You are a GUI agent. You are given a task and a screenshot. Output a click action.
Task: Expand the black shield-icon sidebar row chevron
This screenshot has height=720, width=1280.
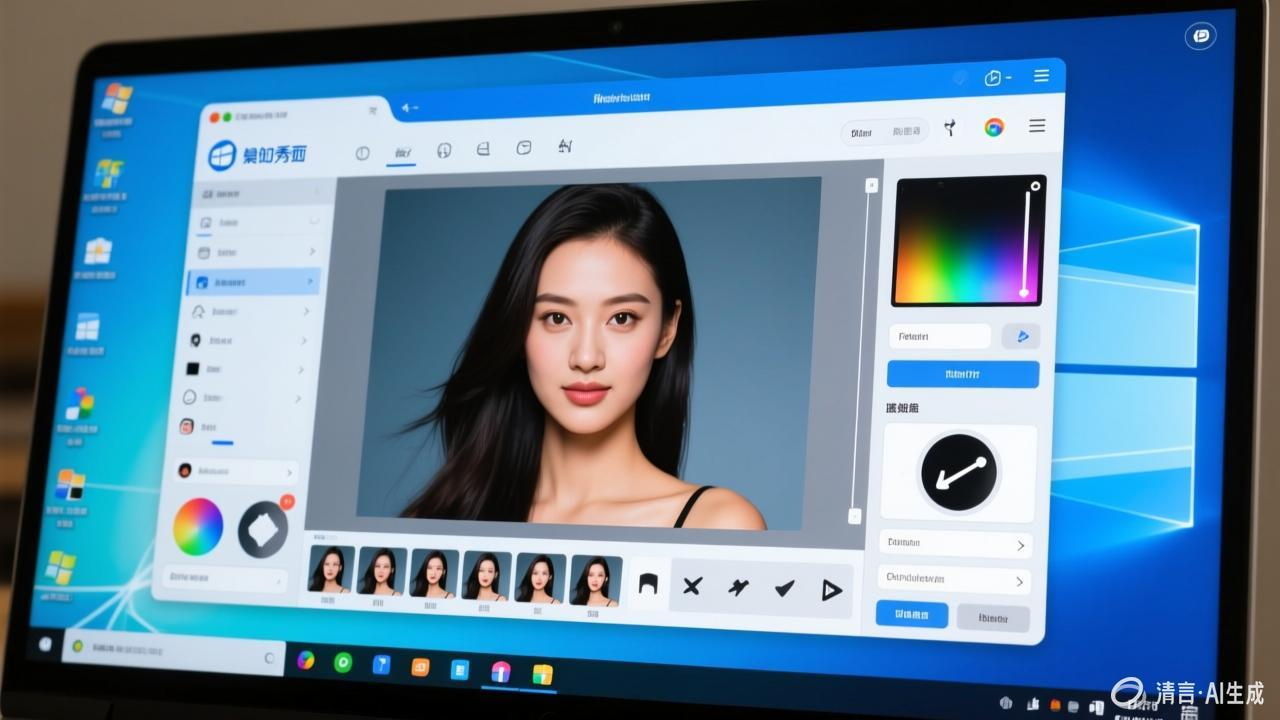[x=303, y=341]
